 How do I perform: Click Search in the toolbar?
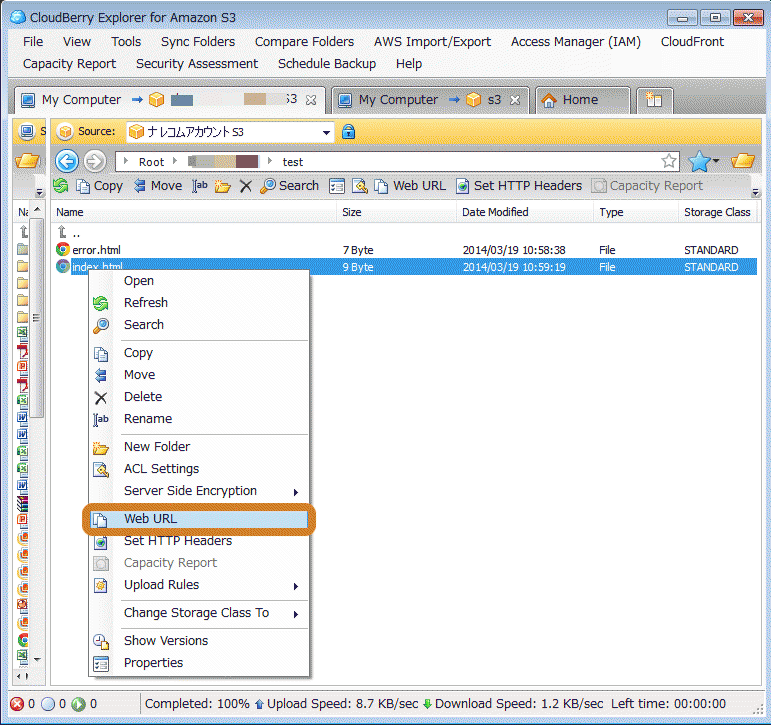click(x=290, y=186)
